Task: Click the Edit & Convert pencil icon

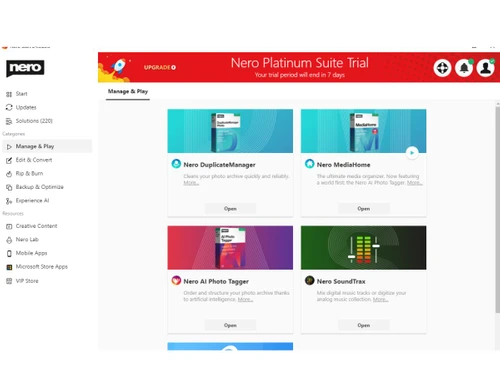Action: click(x=9, y=160)
